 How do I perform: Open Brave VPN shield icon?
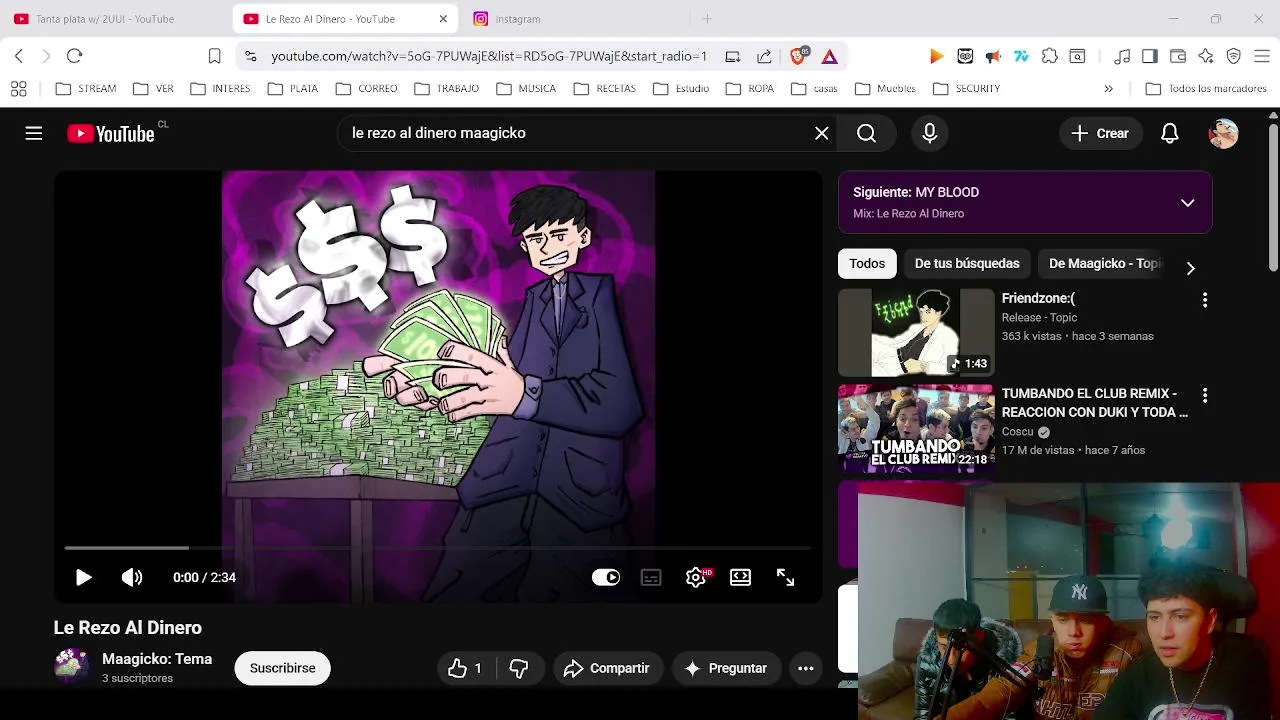(1234, 56)
